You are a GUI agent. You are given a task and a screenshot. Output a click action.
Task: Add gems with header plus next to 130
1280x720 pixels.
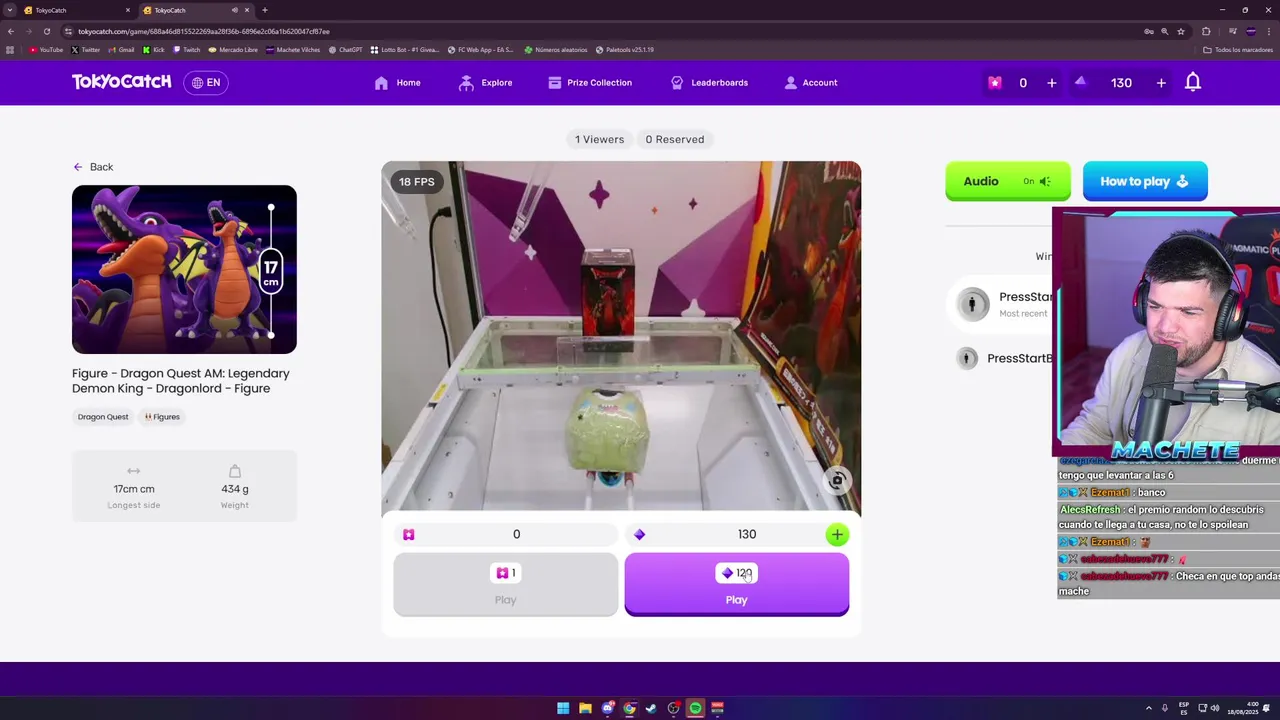1161,83
